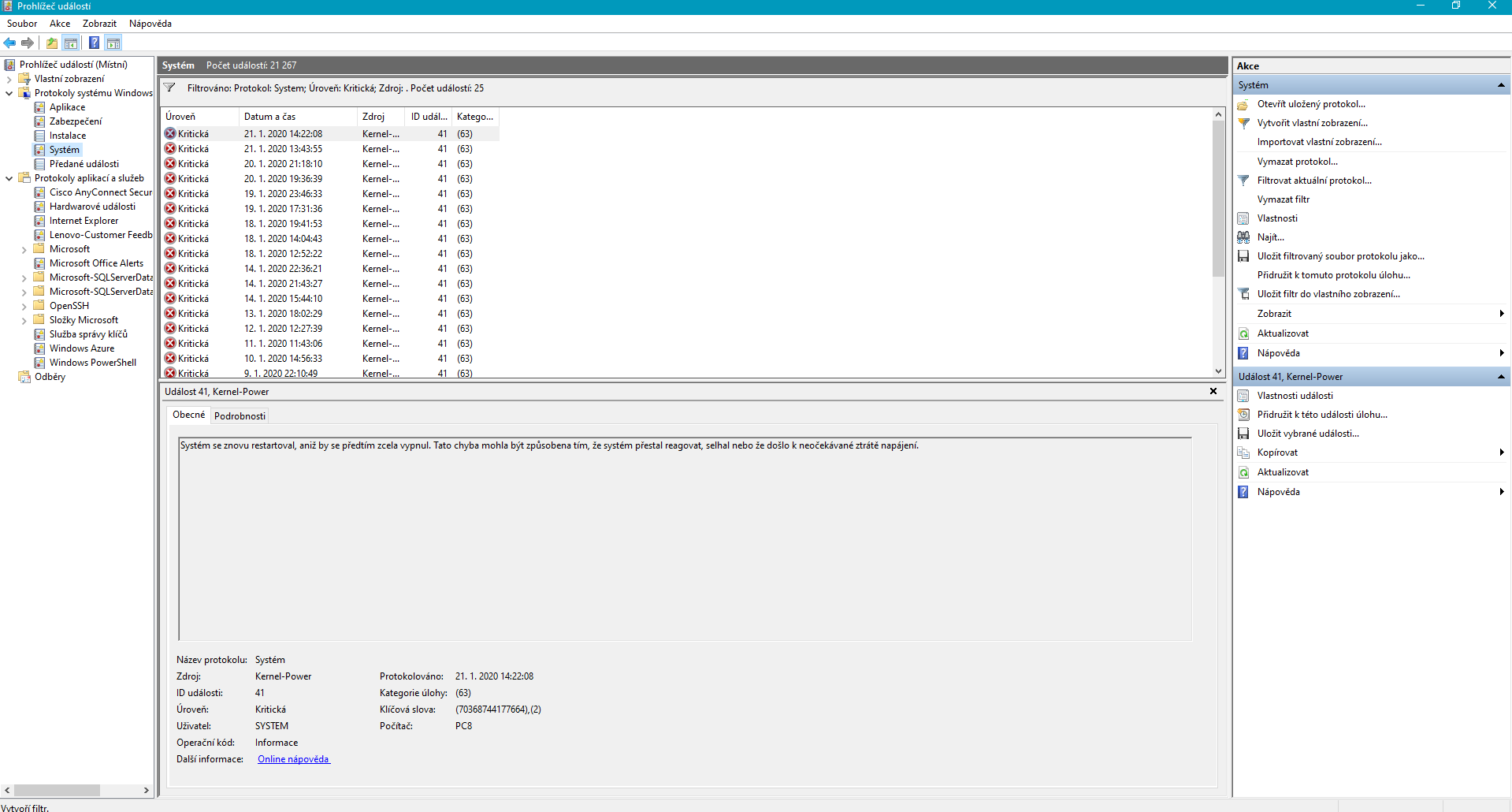
Task: Click the Kopírovat icon in actions pane
Action: [x=1243, y=453]
